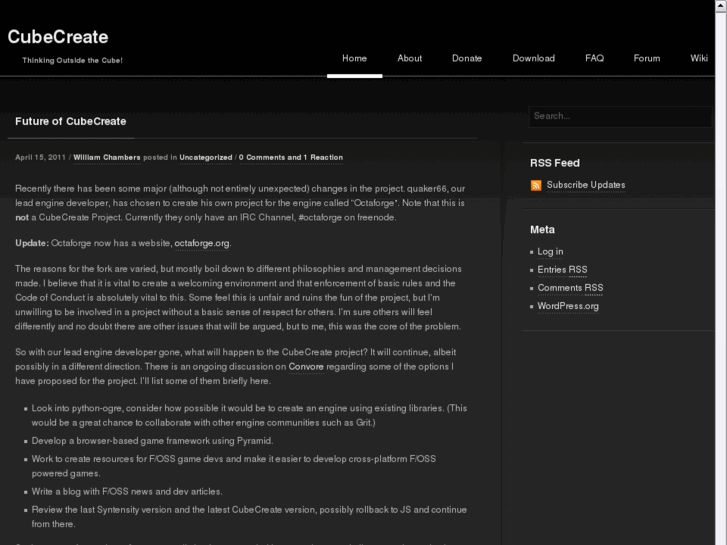The height and width of the screenshot is (545, 727).
Task: Go to the About page
Action: [409, 58]
